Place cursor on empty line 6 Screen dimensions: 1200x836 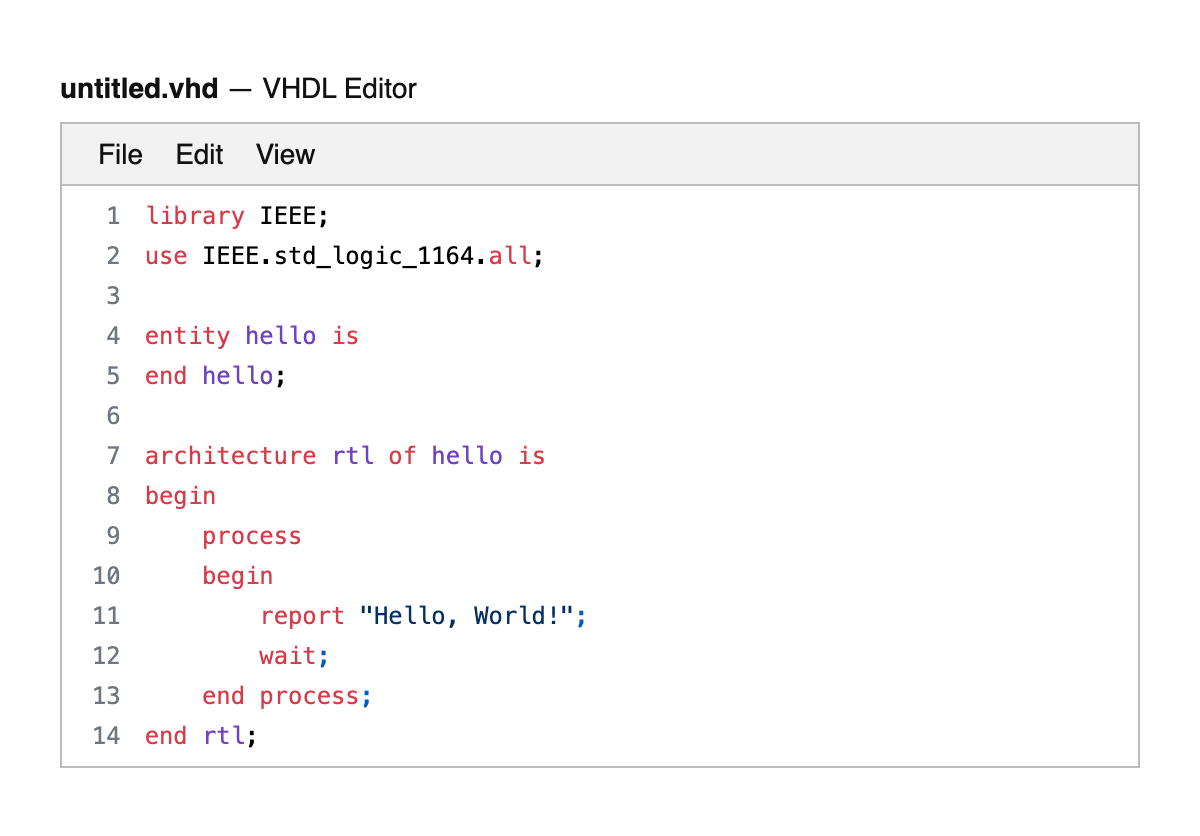coord(400,416)
